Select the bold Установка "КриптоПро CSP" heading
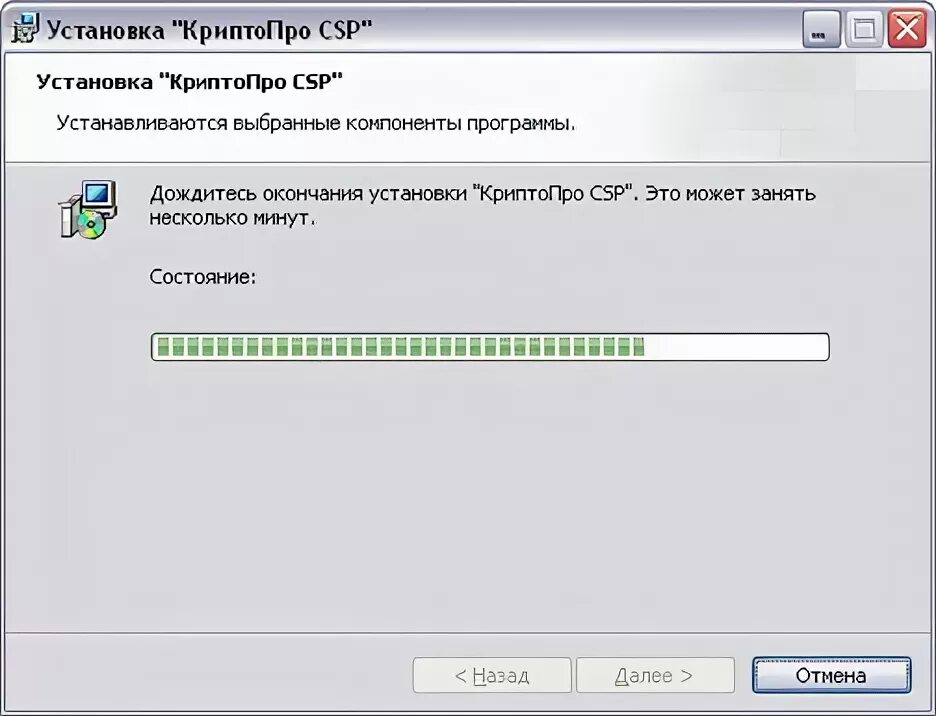This screenshot has height=716, width=936. 189,81
